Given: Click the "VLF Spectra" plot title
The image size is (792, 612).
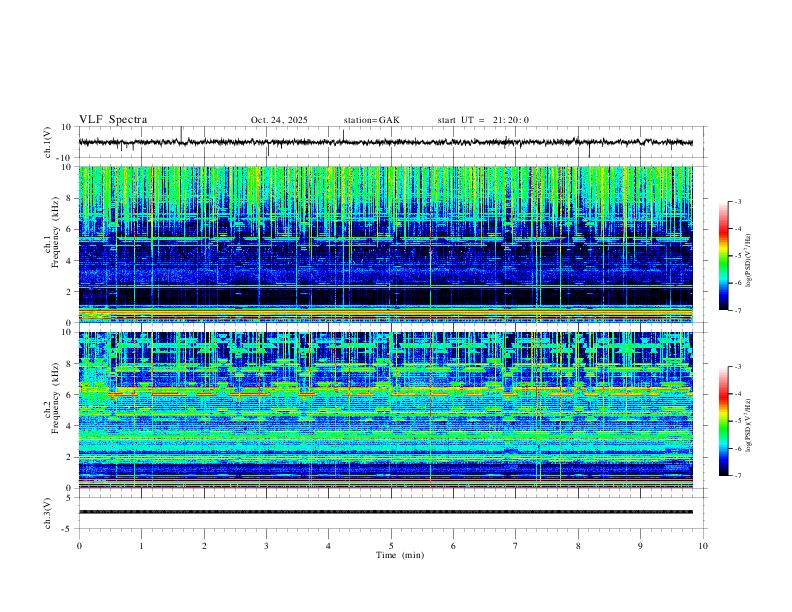Looking at the screenshot, I should coord(113,119).
